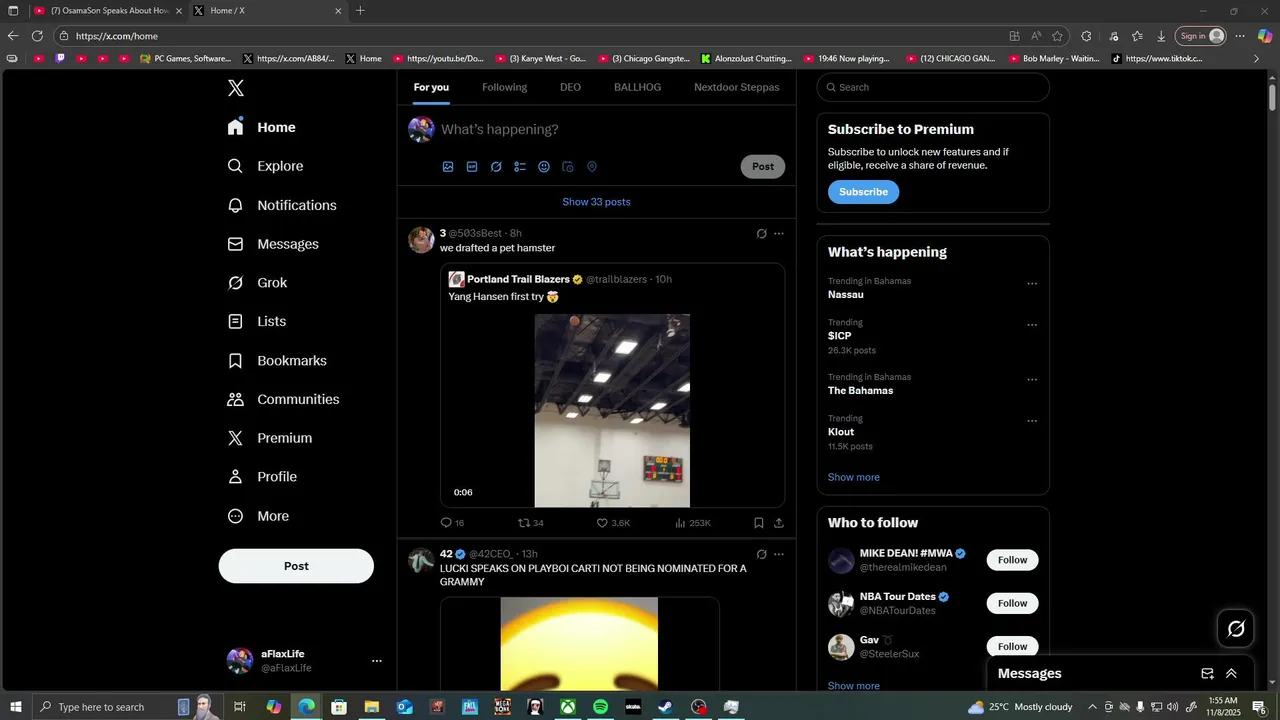Screen dimensions: 1280x720
Task: Switch to the BALLHOG tab
Action: (x=637, y=87)
